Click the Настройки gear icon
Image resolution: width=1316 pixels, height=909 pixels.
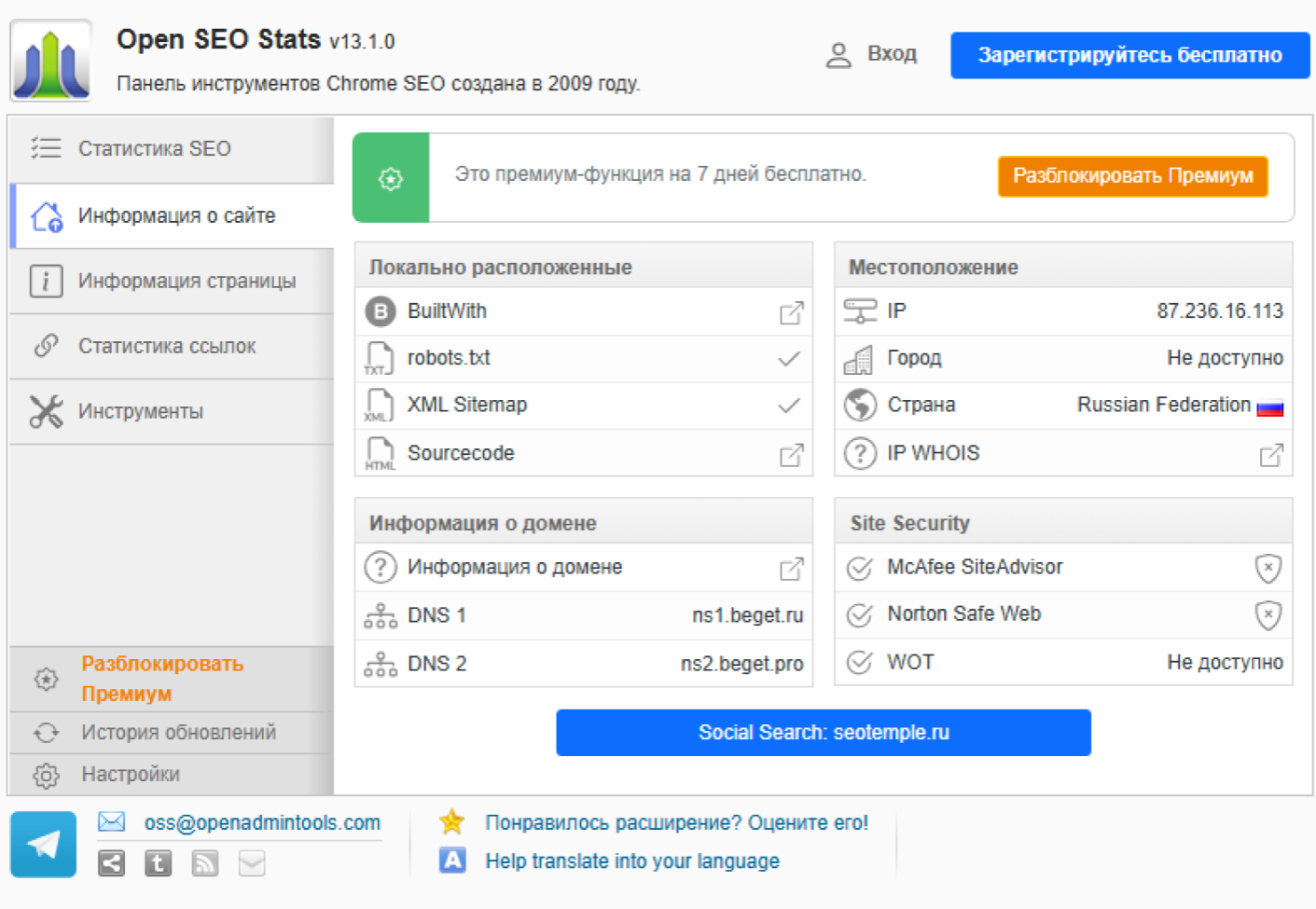click(46, 775)
